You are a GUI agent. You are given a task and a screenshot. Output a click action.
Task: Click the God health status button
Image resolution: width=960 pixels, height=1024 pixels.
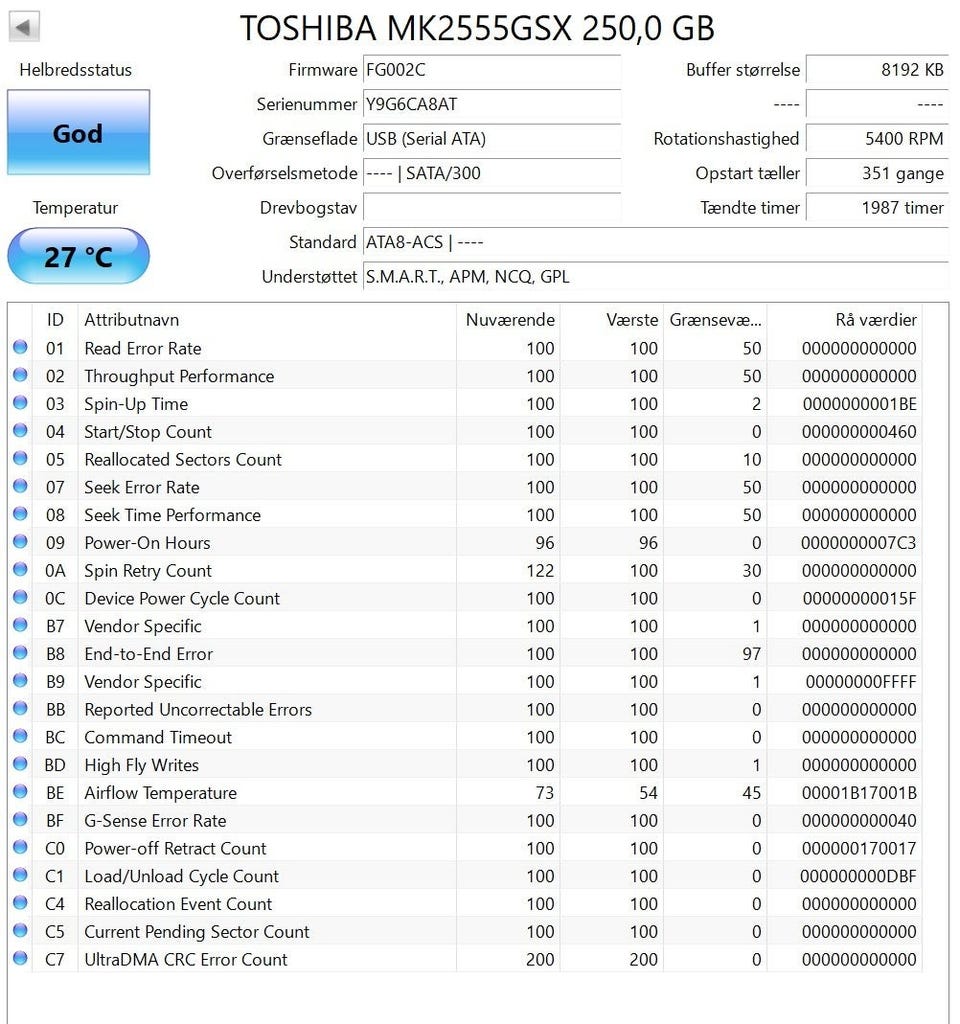pyautogui.click(x=78, y=133)
